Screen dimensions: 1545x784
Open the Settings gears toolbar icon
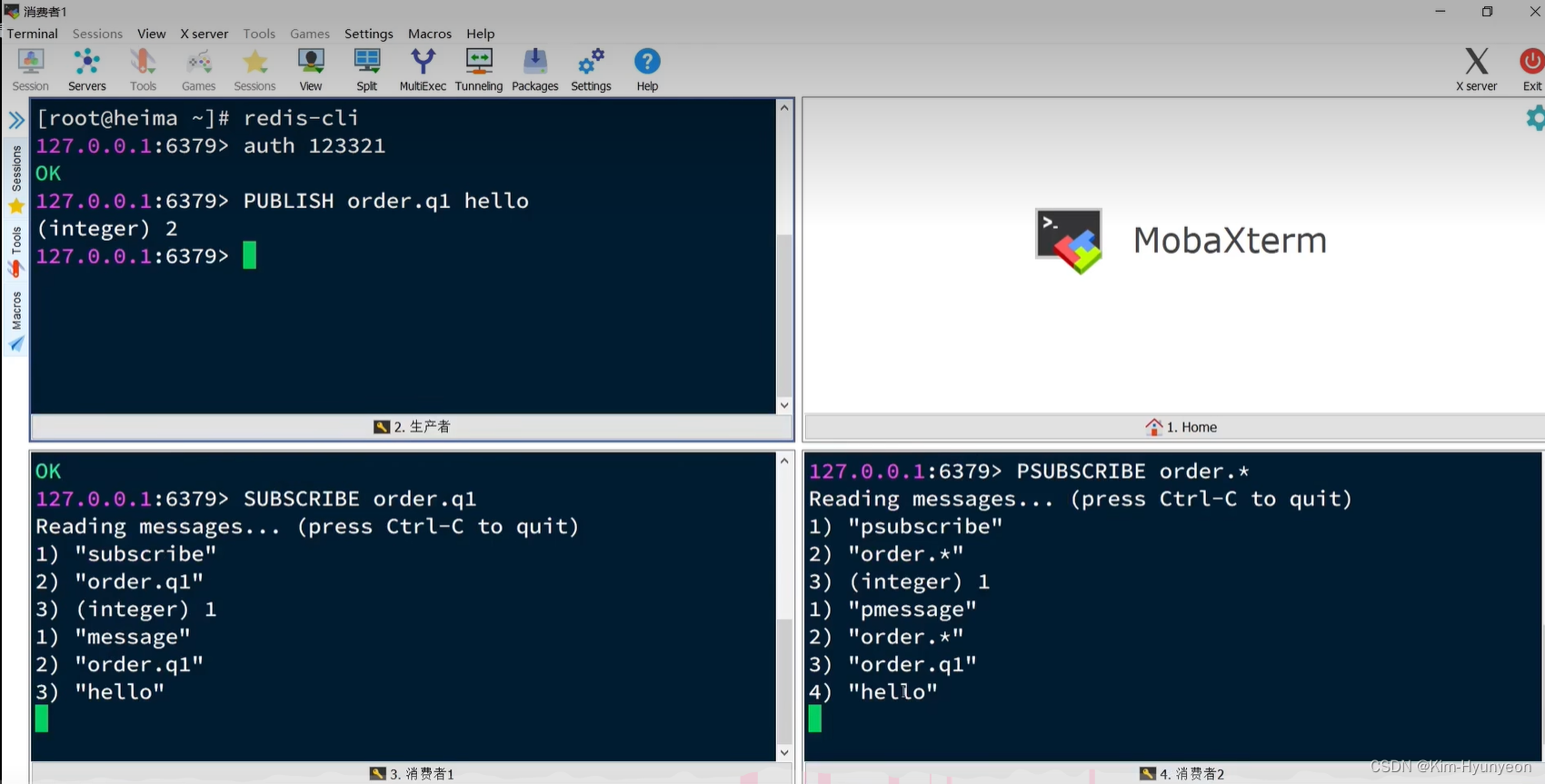tap(591, 70)
